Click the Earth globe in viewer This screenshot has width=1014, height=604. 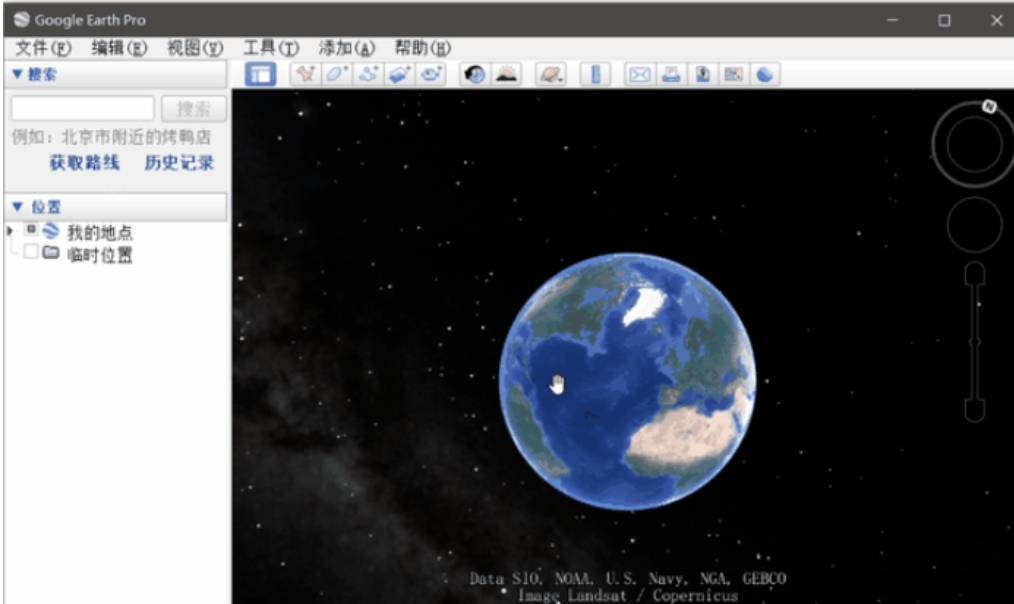point(627,382)
